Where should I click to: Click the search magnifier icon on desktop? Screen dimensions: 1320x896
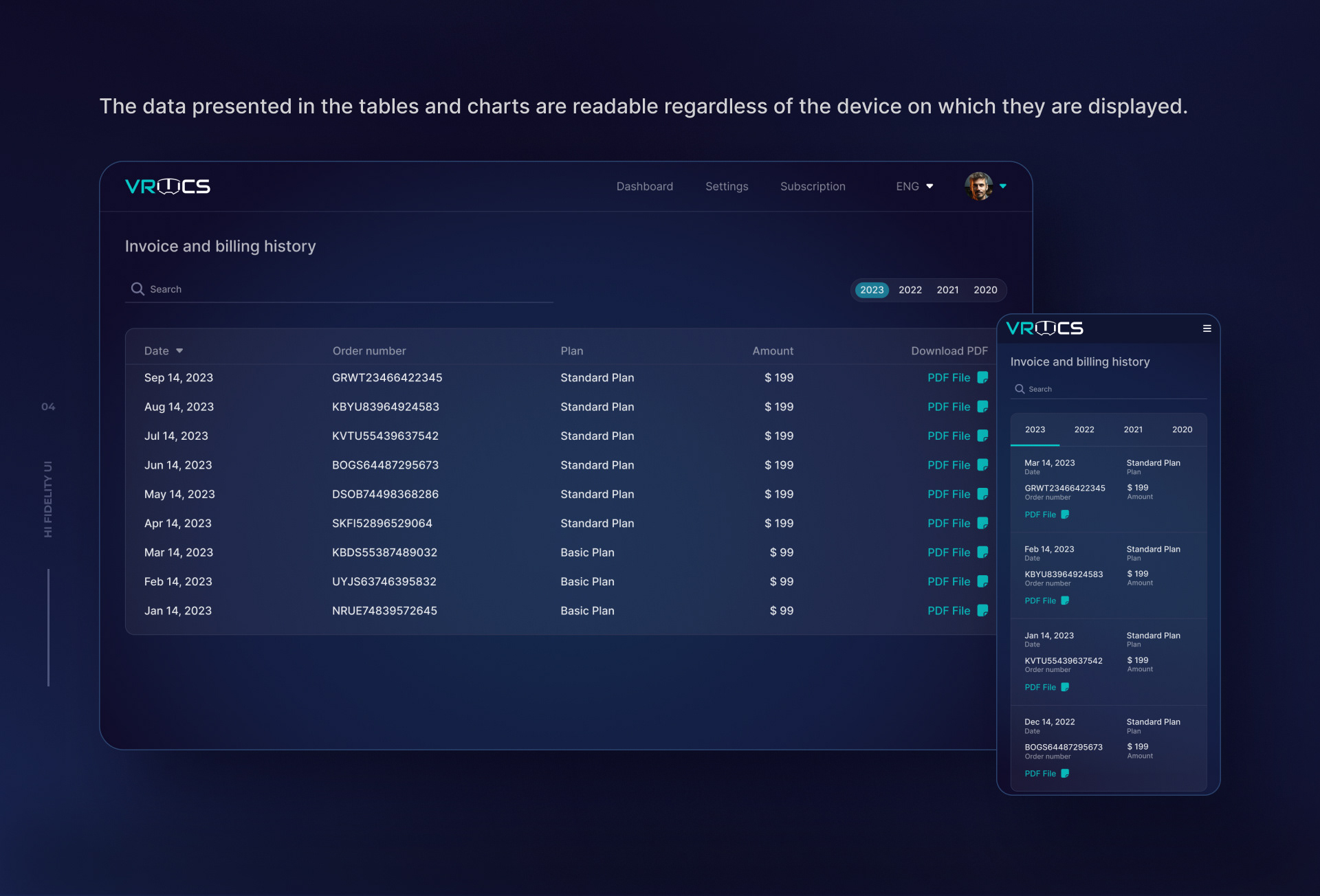[137, 289]
